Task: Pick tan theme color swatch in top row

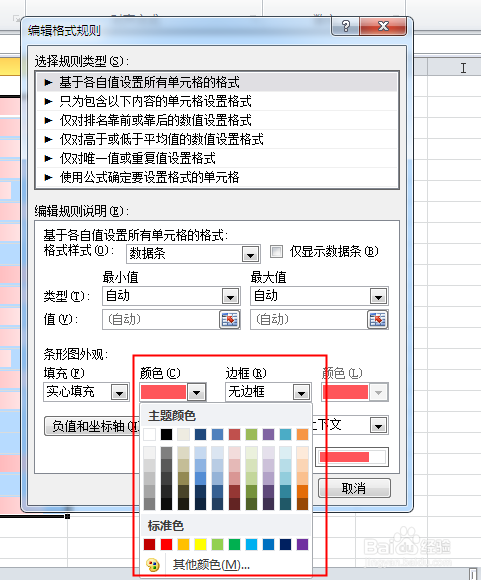Action: coord(184,434)
